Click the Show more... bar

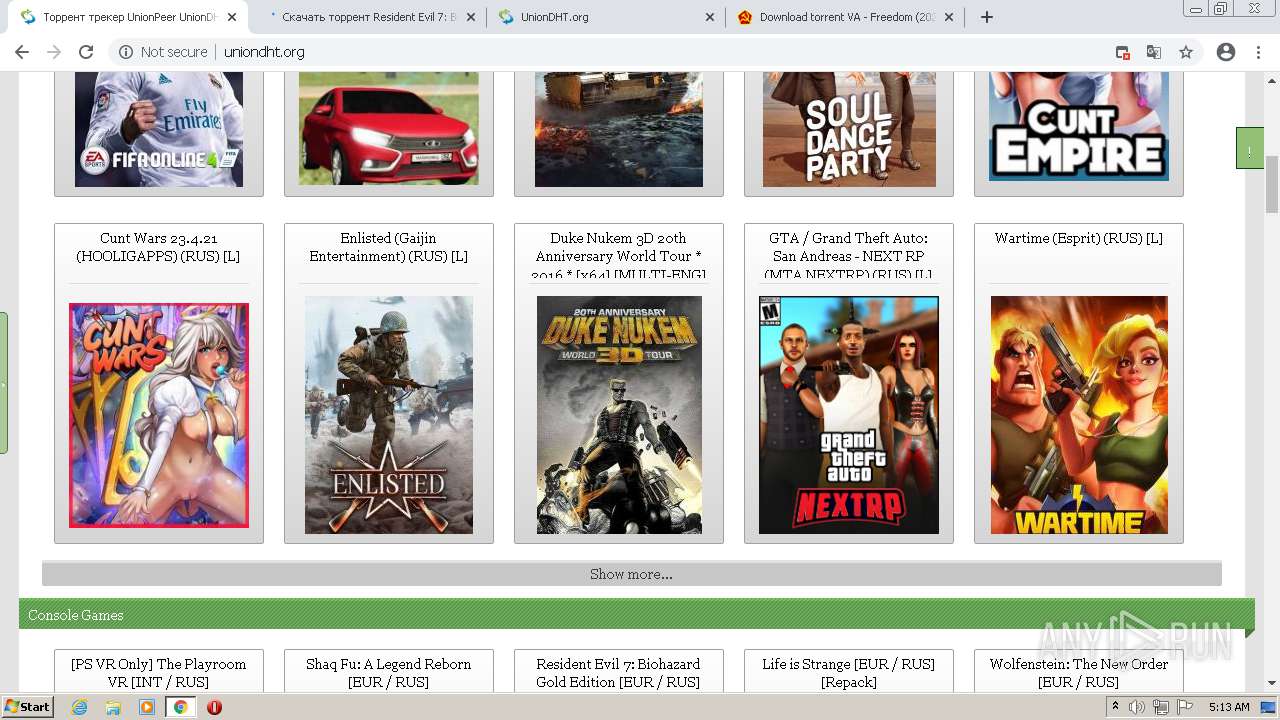(631, 574)
